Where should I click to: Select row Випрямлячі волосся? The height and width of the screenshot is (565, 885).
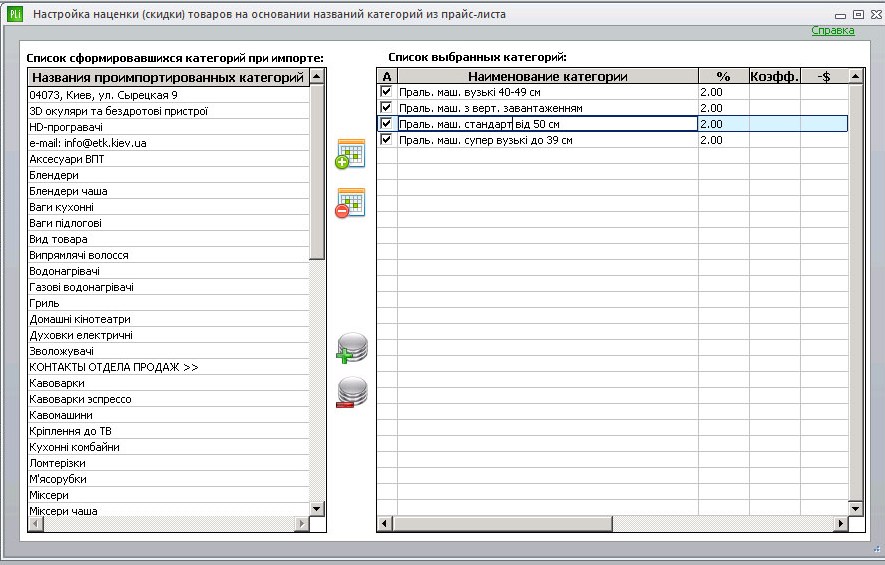point(168,255)
